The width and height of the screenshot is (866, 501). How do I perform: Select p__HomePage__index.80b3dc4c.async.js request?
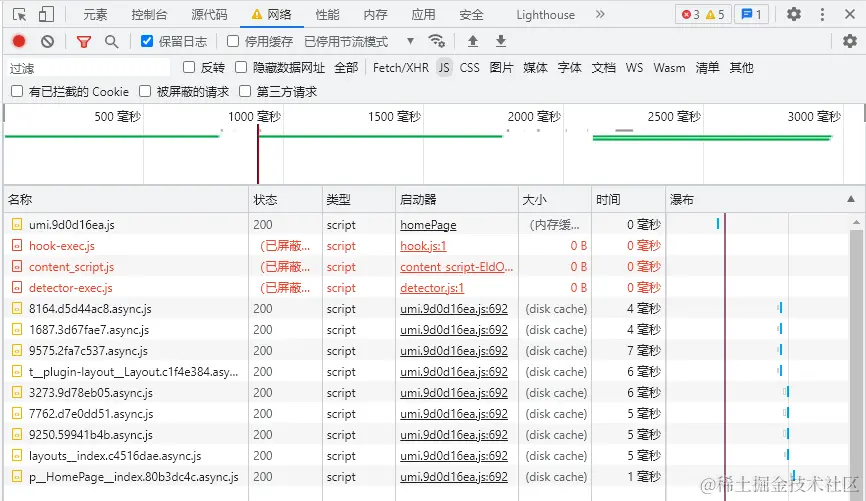(x=134, y=477)
